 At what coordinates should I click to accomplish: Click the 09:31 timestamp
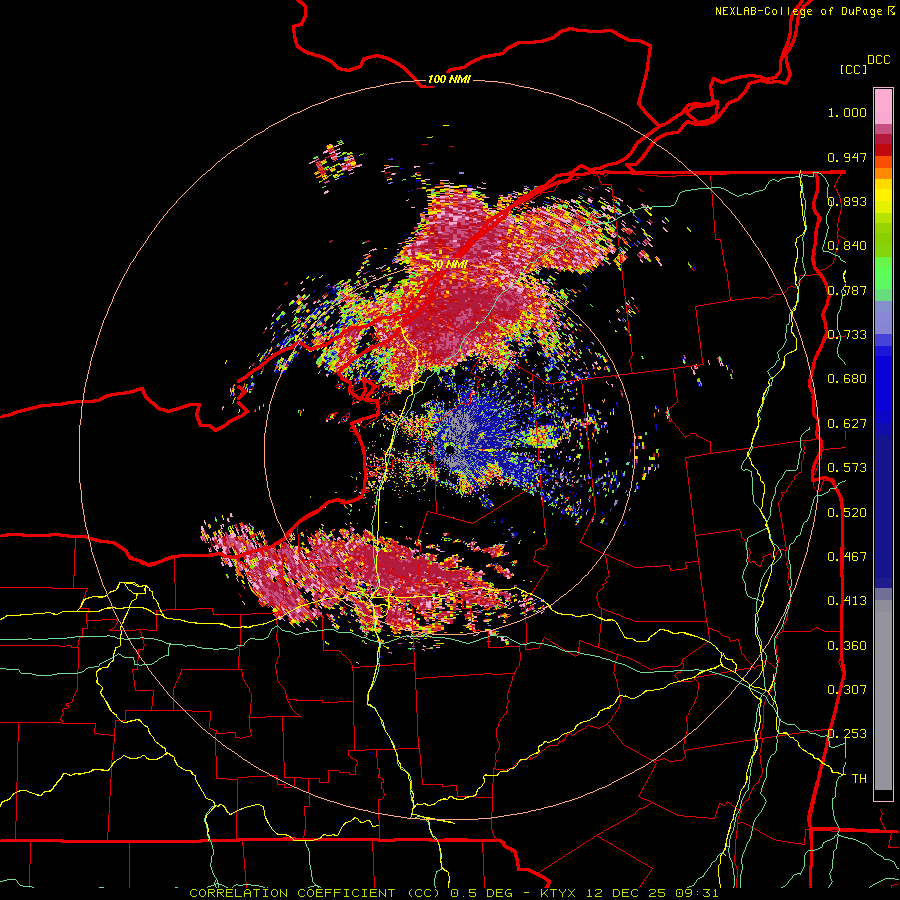699,893
